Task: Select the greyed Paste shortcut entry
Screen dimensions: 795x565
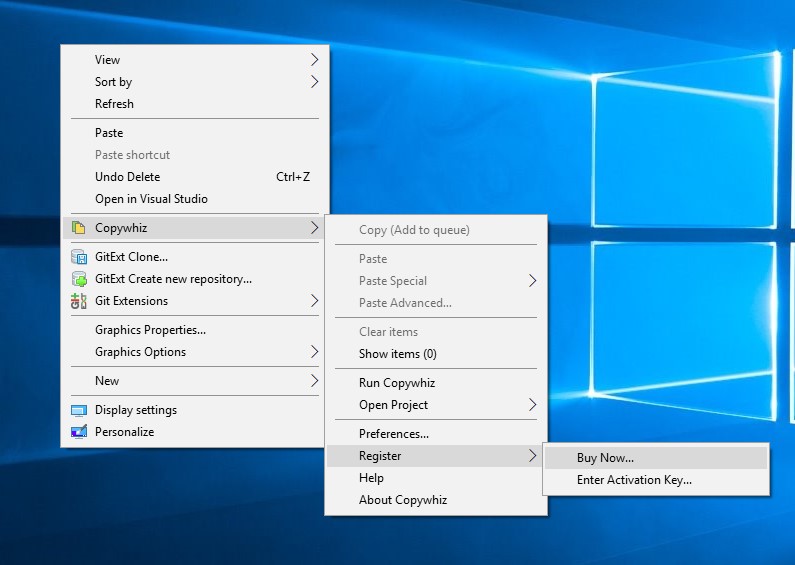Action: pyautogui.click(x=195, y=155)
